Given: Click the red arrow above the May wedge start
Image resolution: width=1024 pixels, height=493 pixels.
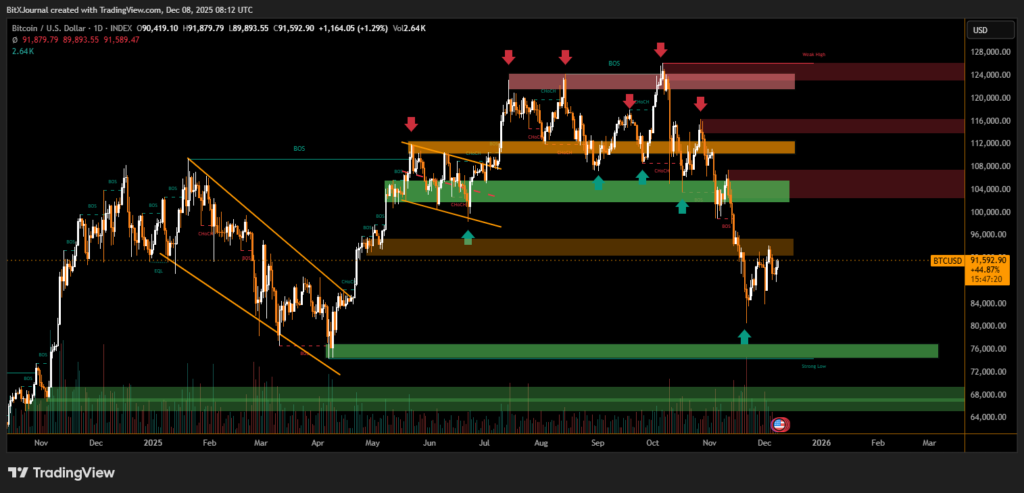Looking at the screenshot, I should [x=411, y=124].
